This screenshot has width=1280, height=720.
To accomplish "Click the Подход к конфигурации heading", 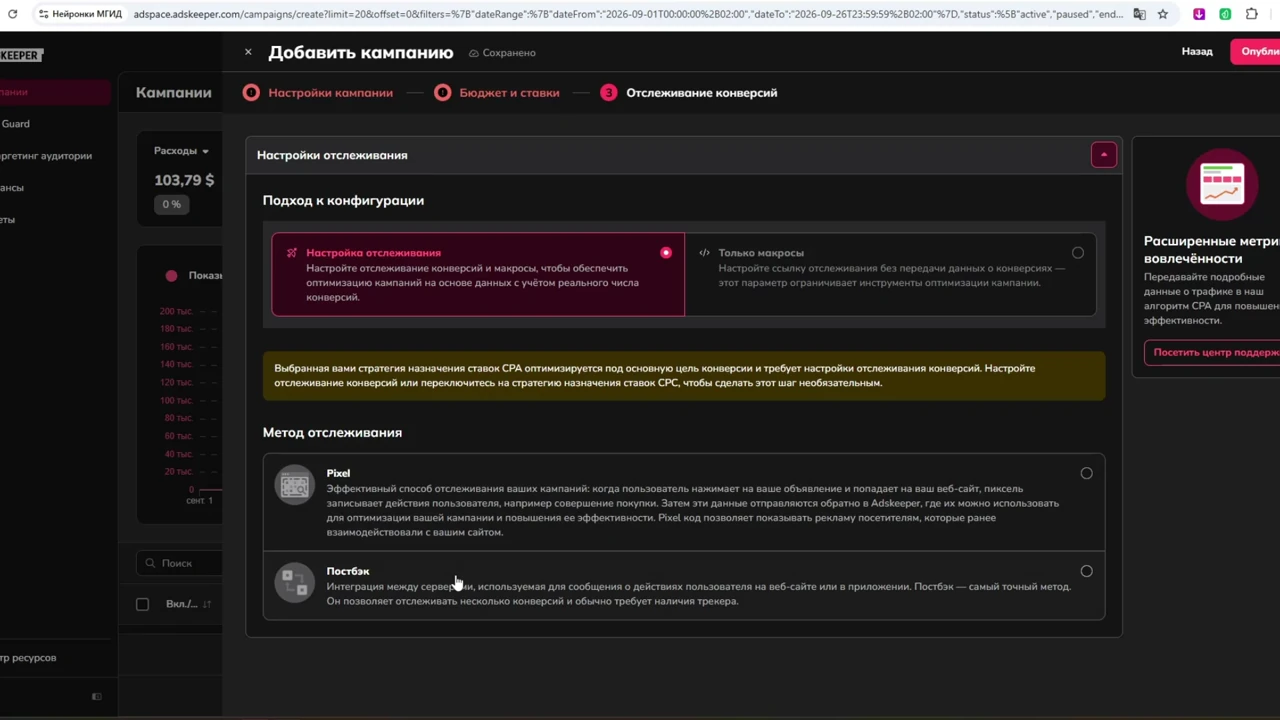I will (343, 200).
